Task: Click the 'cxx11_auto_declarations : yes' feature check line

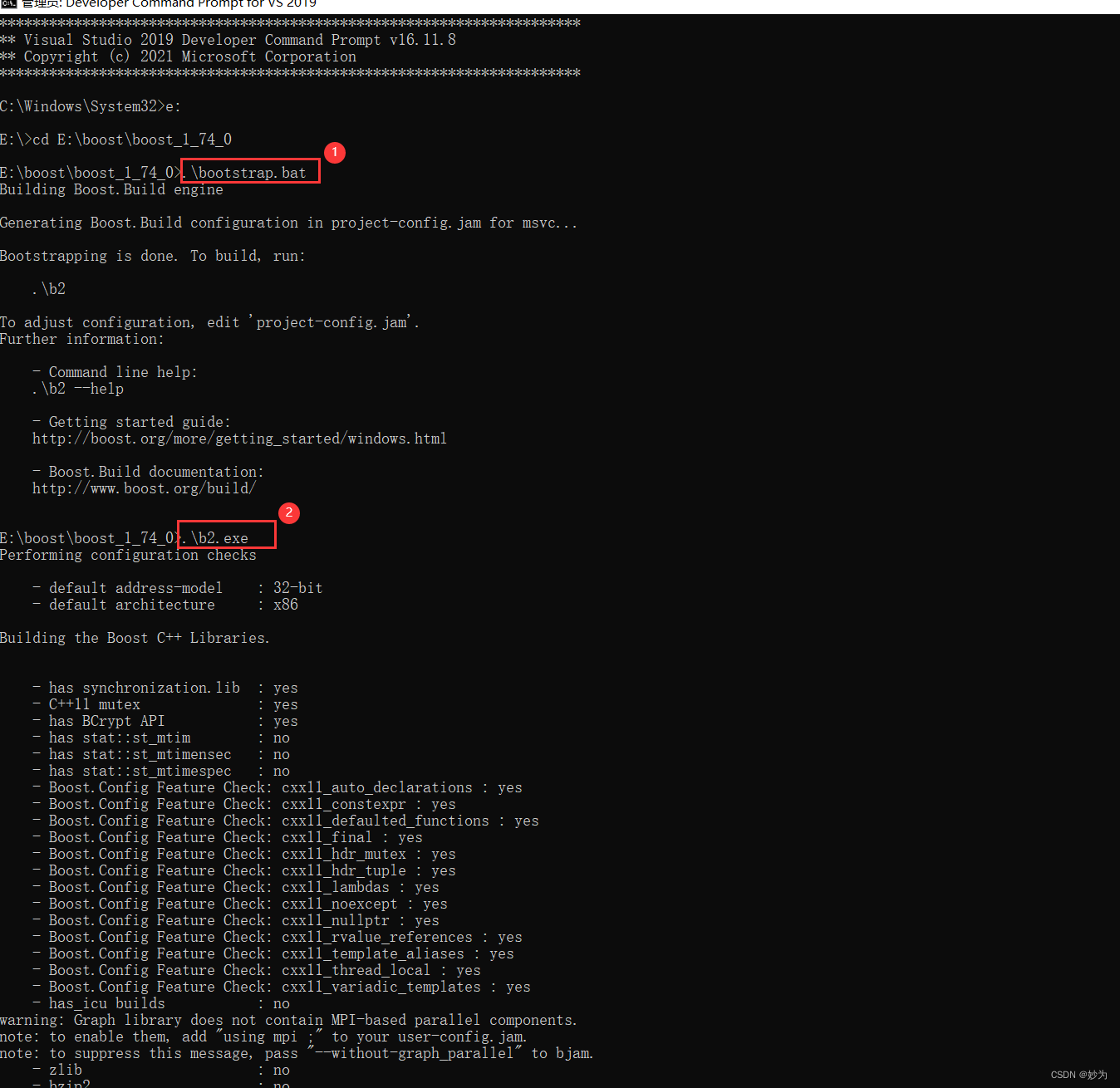Action: [278, 787]
